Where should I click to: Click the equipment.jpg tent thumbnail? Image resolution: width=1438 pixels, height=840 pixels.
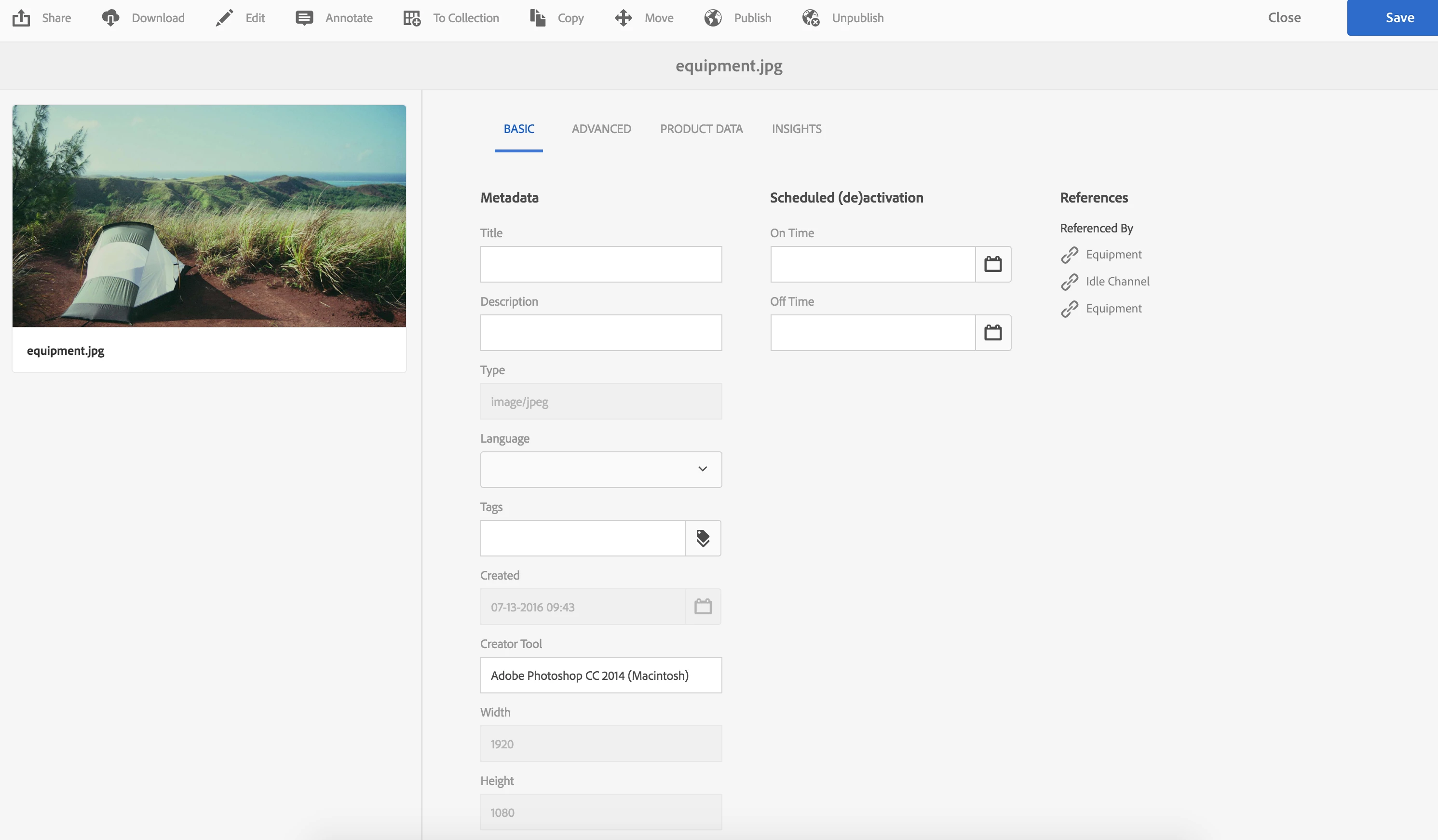[x=209, y=216]
